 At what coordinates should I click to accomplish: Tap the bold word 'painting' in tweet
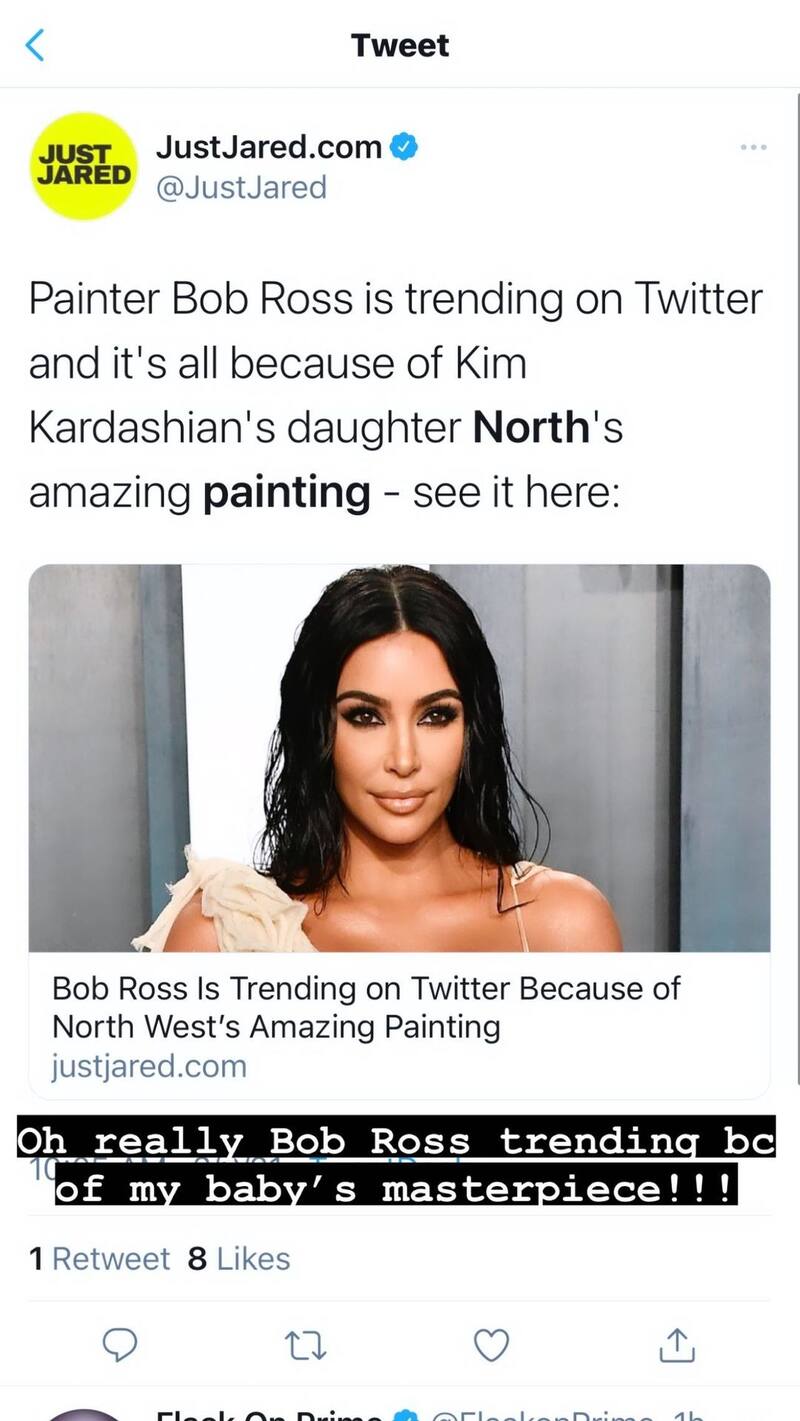286,492
